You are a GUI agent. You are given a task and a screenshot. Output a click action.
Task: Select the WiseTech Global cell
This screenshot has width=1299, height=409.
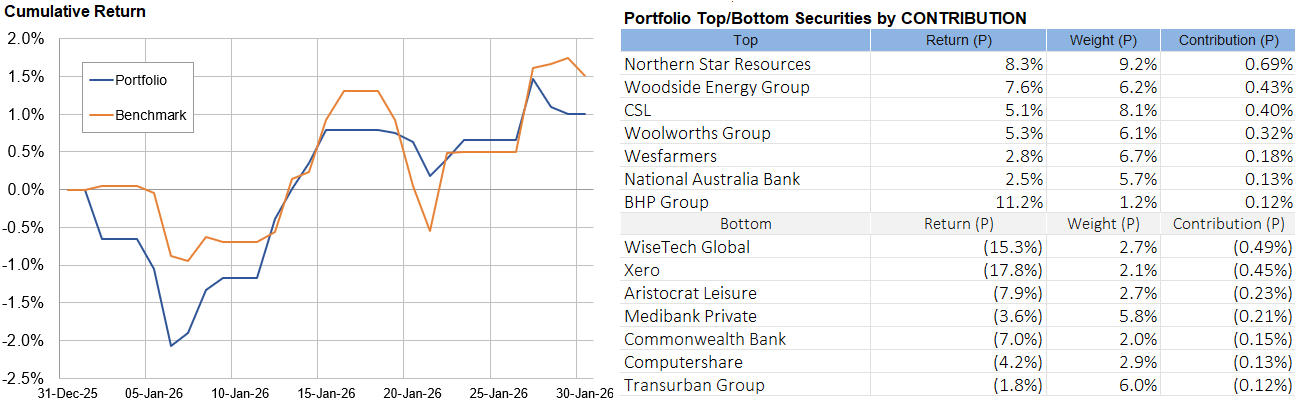[686, 247]
